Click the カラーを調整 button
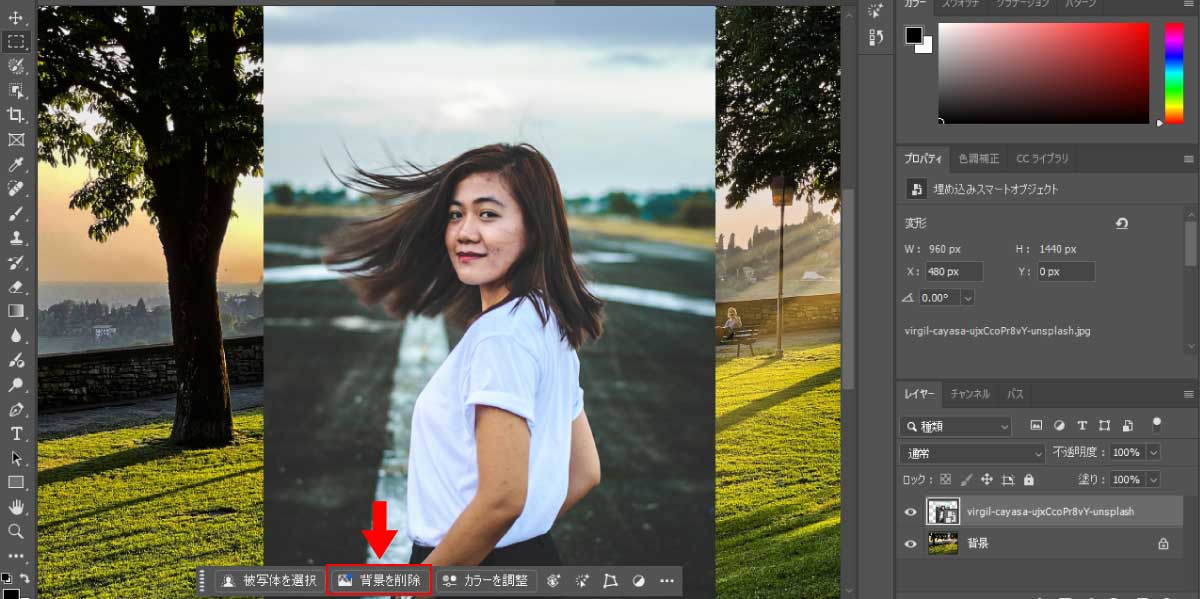The height and width of the screenshot is (599, 1200). click(486, 580)
